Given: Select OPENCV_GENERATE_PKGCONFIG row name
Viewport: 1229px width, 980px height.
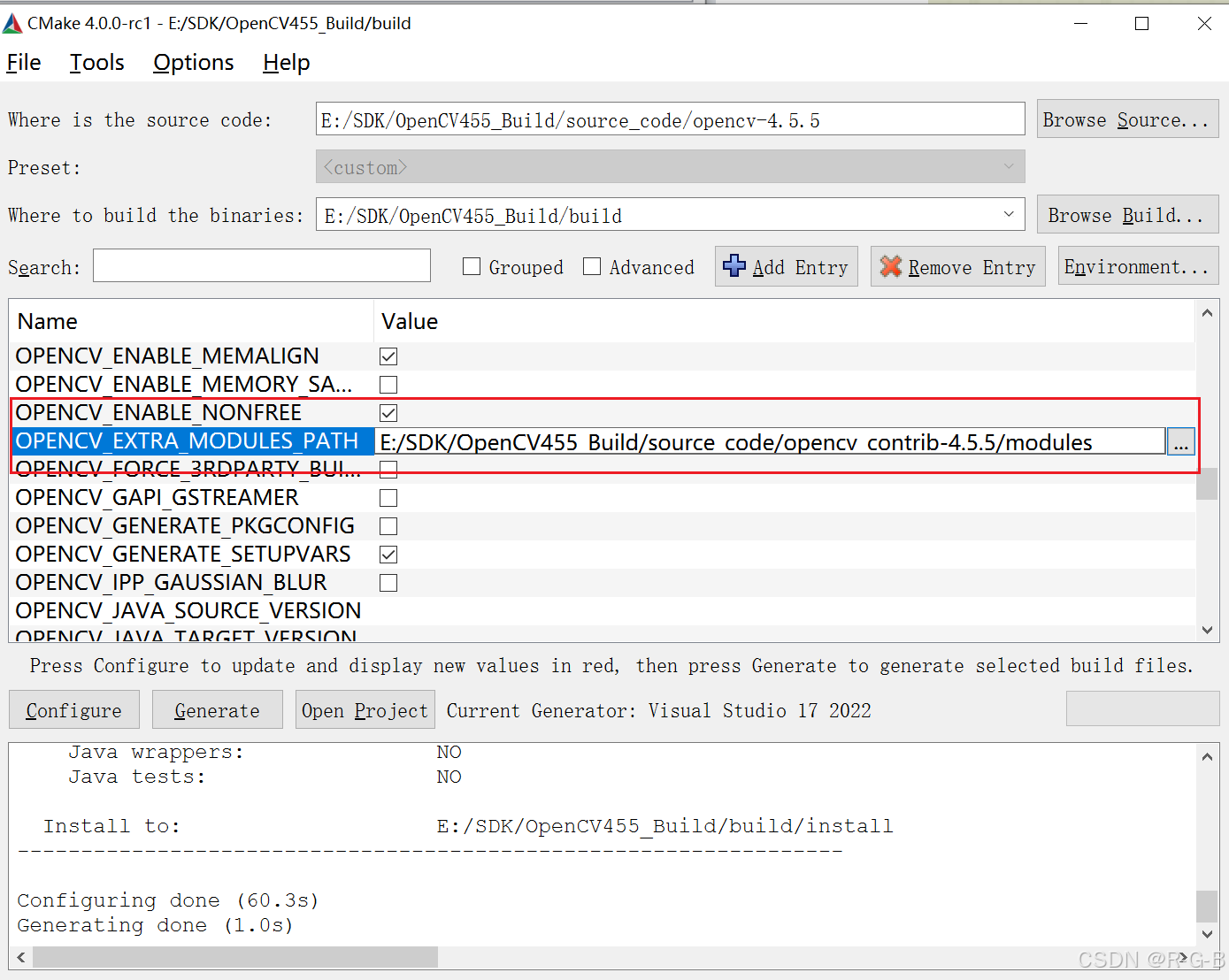Looking at the screenshot, I should pyautogui.click(x=185, y=526).
